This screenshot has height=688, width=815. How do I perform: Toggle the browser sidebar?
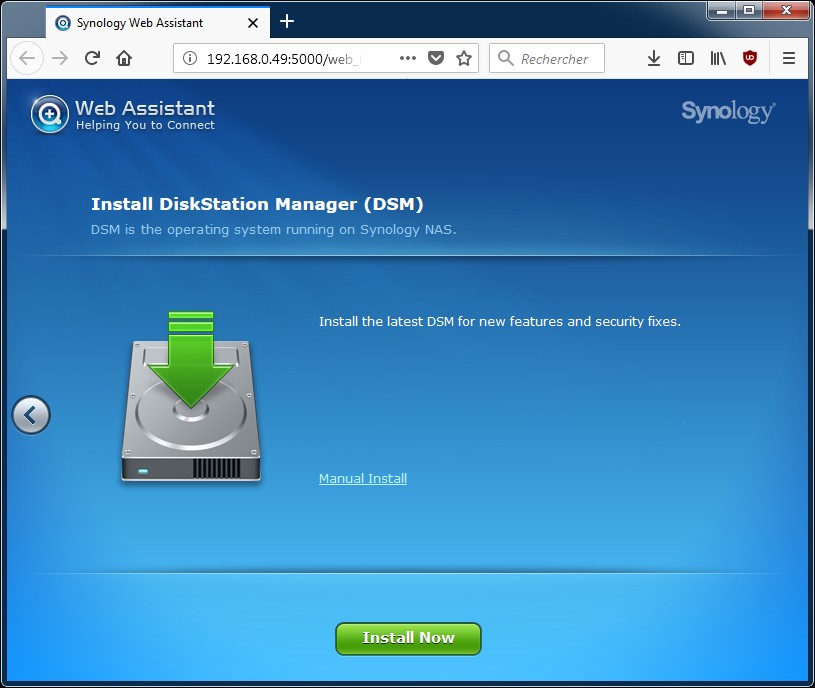click(x=686, y=59)
